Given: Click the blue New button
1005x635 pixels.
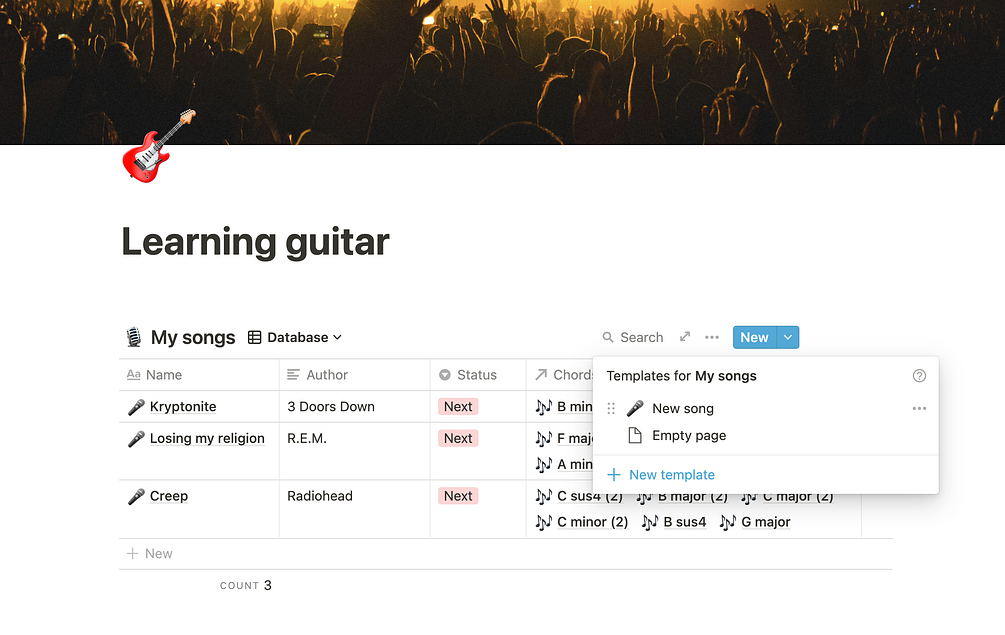Looking at the screenshot, I should (x=754, y=337).
